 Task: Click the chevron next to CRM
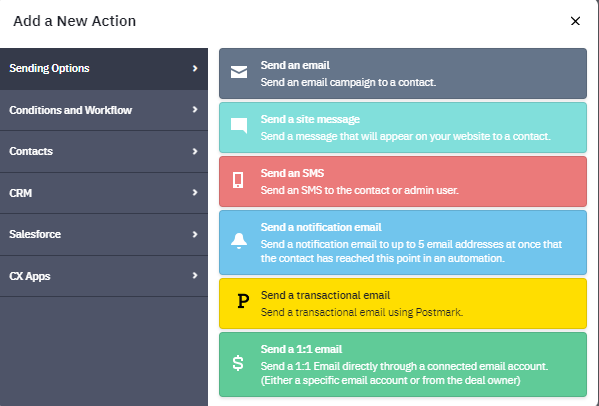coord(195,192)
